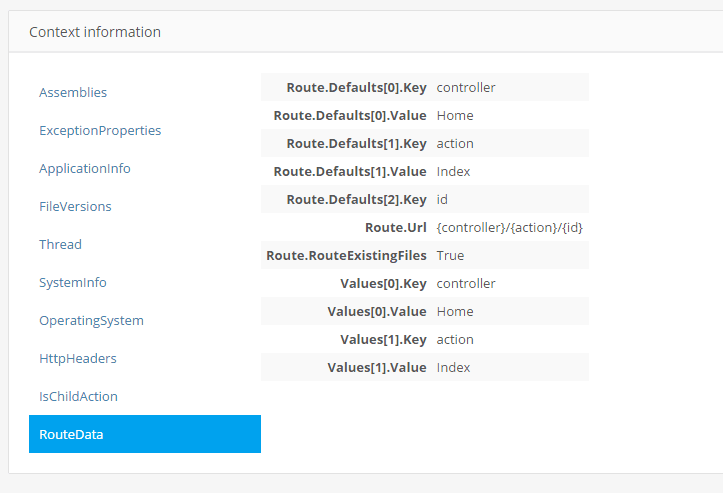
Task: Click the Route.Url value {controller}/{action}/{id}
Action: click(x=509, y=227)
